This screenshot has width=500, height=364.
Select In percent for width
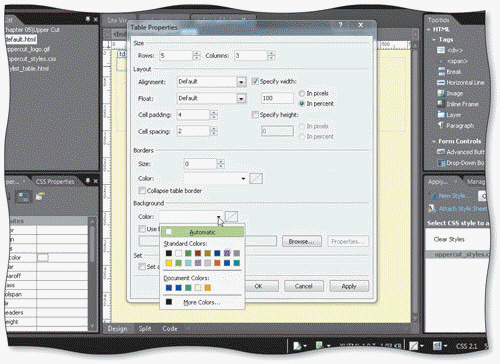[x=302, y=104]
